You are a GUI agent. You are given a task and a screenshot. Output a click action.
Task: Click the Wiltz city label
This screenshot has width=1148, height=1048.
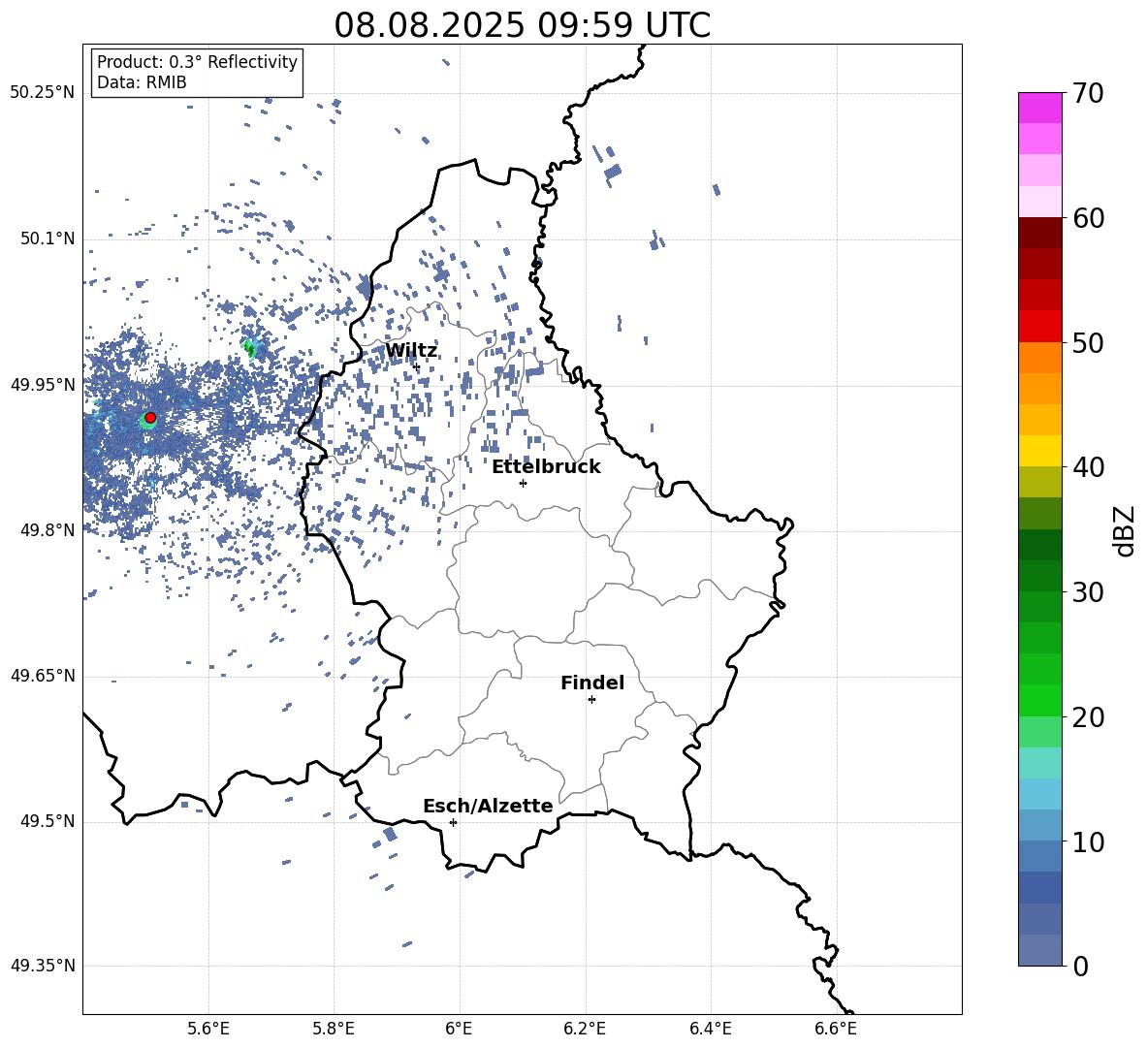[x=411, y=351]
